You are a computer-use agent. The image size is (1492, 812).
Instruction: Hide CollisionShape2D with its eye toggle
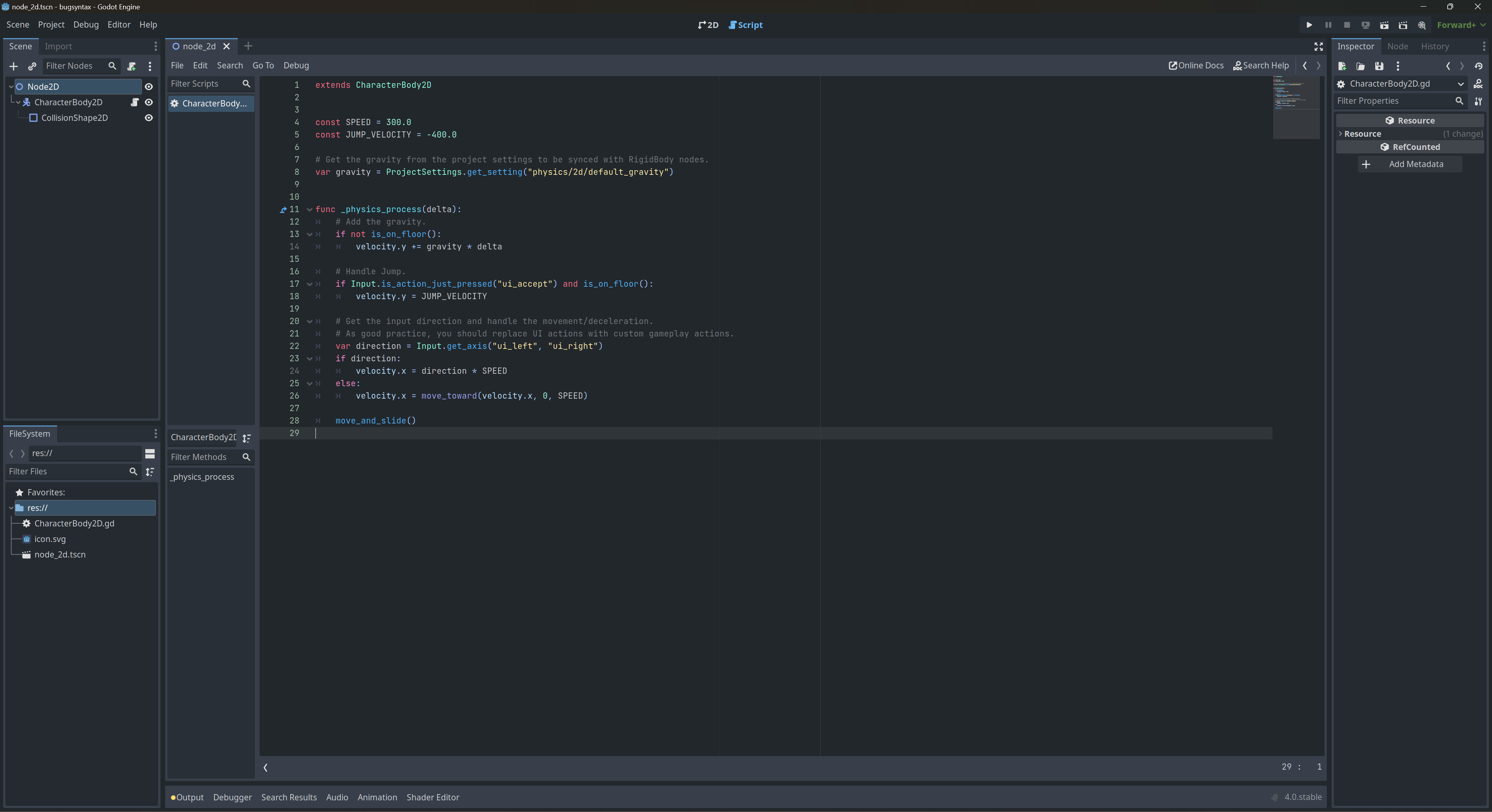pyautogui.click(x=148, y=118)
